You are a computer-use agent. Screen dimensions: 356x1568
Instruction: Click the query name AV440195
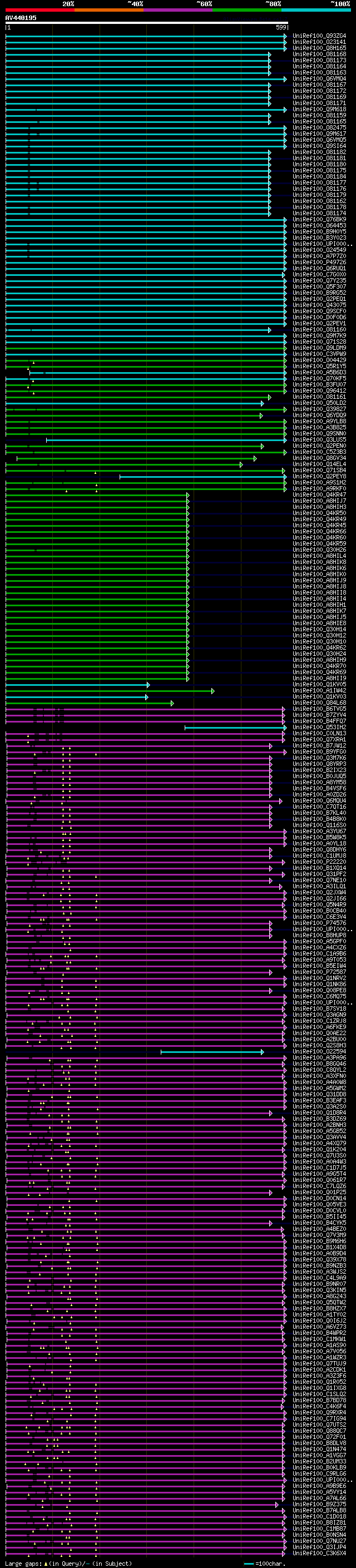point(21,18)
